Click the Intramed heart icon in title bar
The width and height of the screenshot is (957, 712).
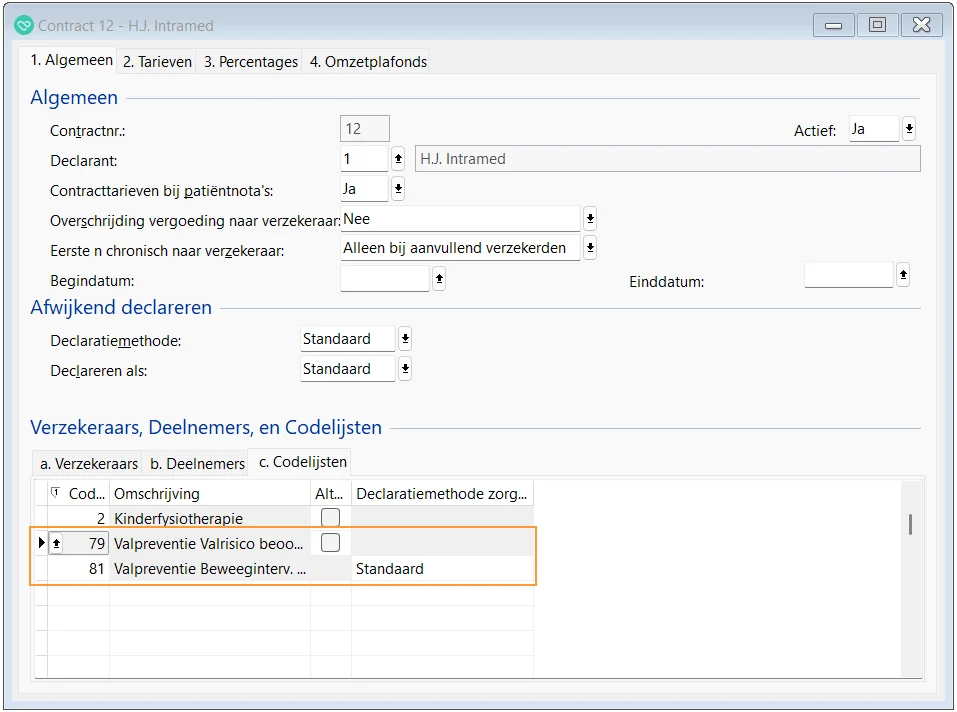24,25
